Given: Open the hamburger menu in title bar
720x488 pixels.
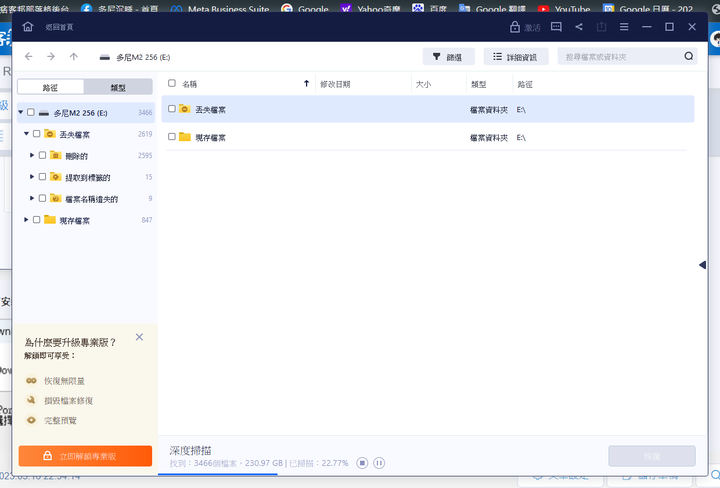Looking at the screenshot, I should [x=624, y=27].
